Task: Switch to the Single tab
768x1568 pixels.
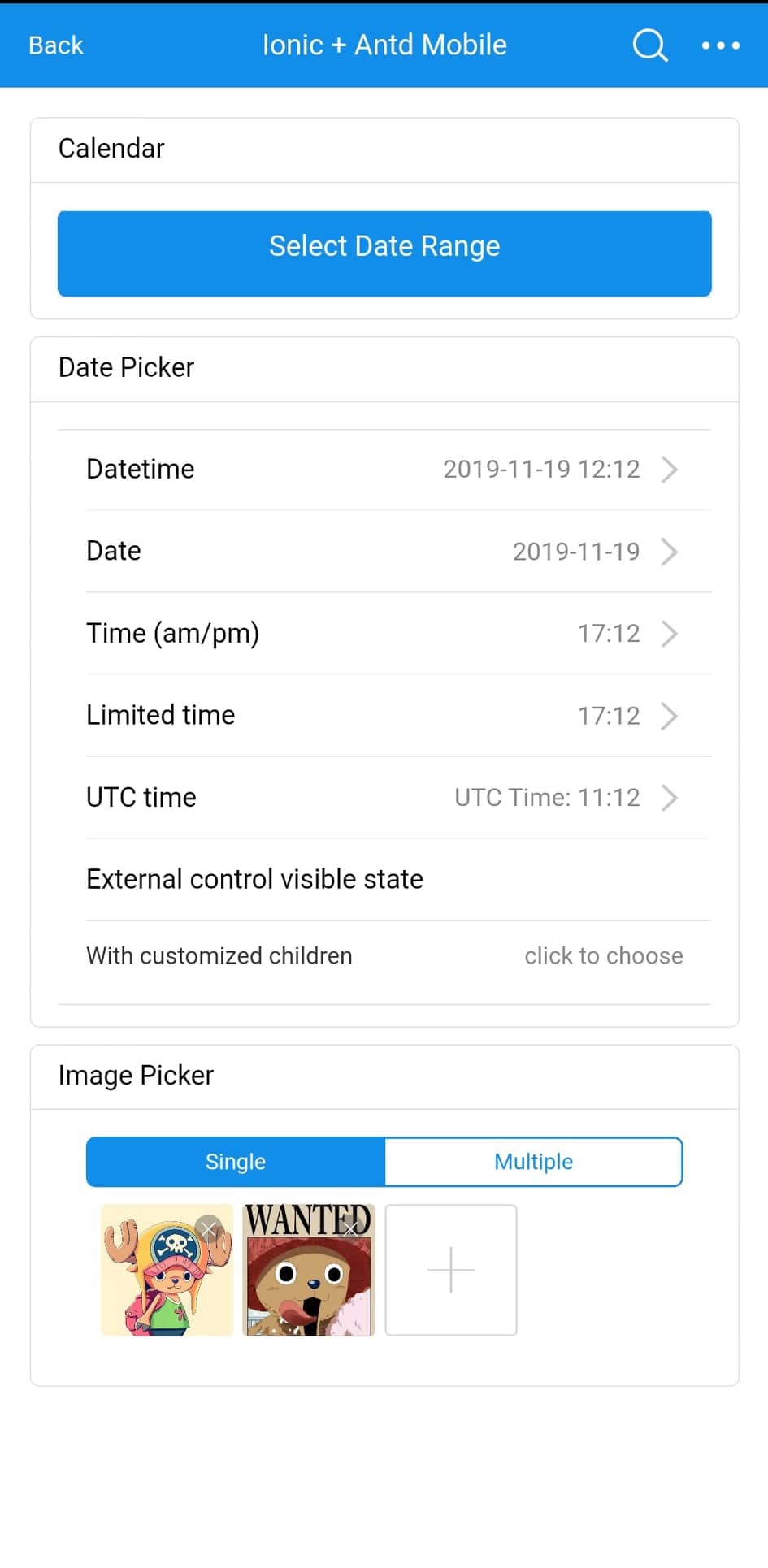Action: (x=236, y=1162)
